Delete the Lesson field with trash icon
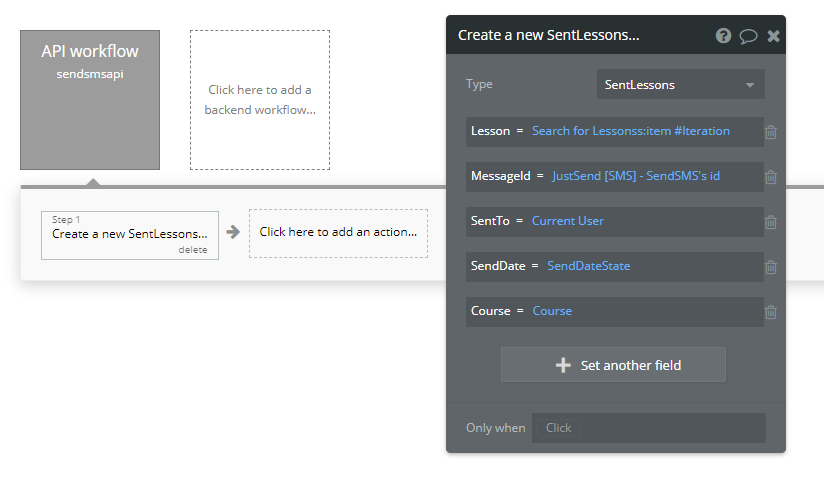This screenshot has width=824, height=487. click(x=771, y=132)
